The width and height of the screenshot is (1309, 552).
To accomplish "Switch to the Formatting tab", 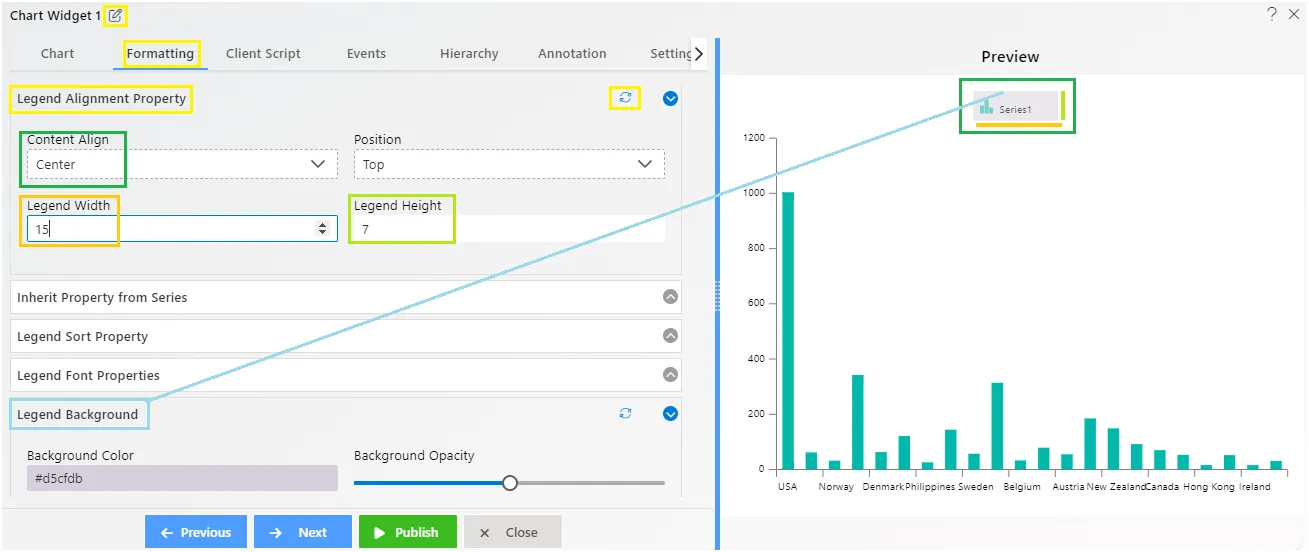I will click(x=160, y=54).
